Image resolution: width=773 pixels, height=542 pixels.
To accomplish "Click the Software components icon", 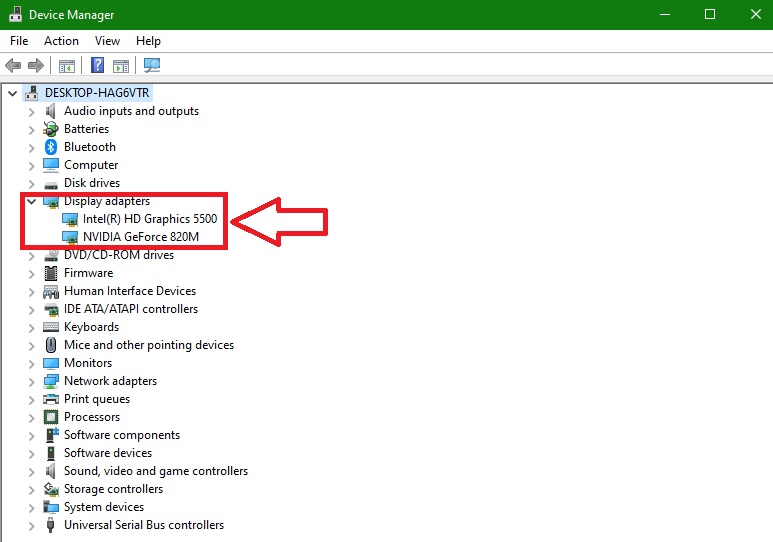I will point(52,435).
